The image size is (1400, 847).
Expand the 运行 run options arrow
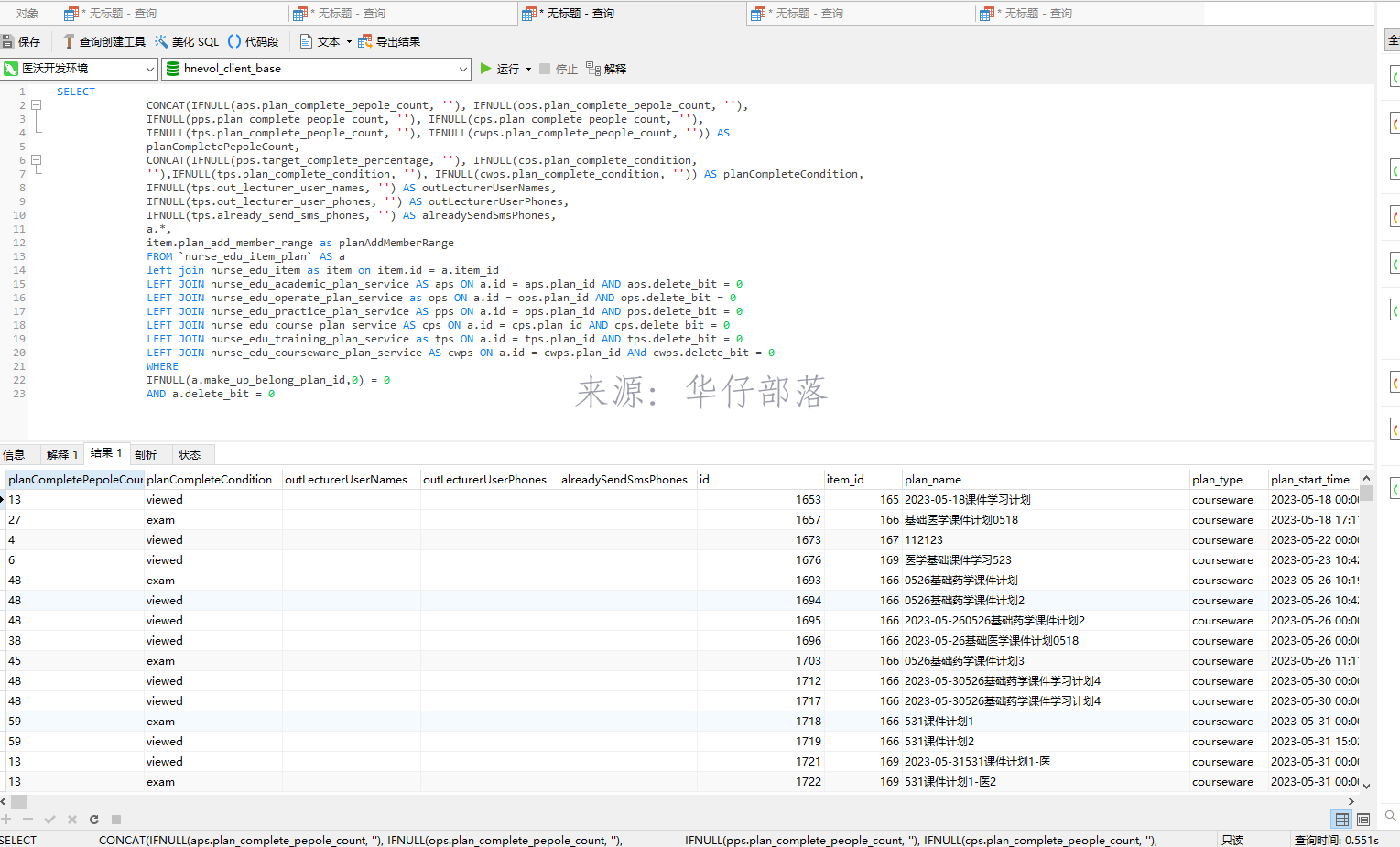[528, 70]
